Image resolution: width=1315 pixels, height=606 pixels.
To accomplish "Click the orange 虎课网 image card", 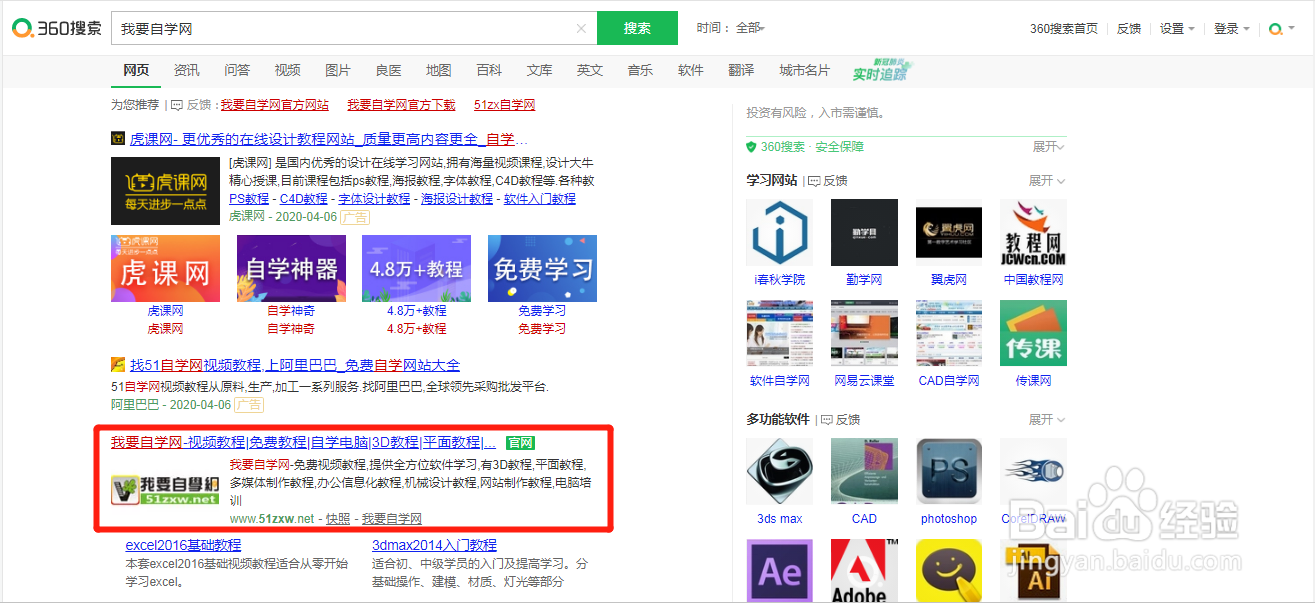I will point(166,268).
